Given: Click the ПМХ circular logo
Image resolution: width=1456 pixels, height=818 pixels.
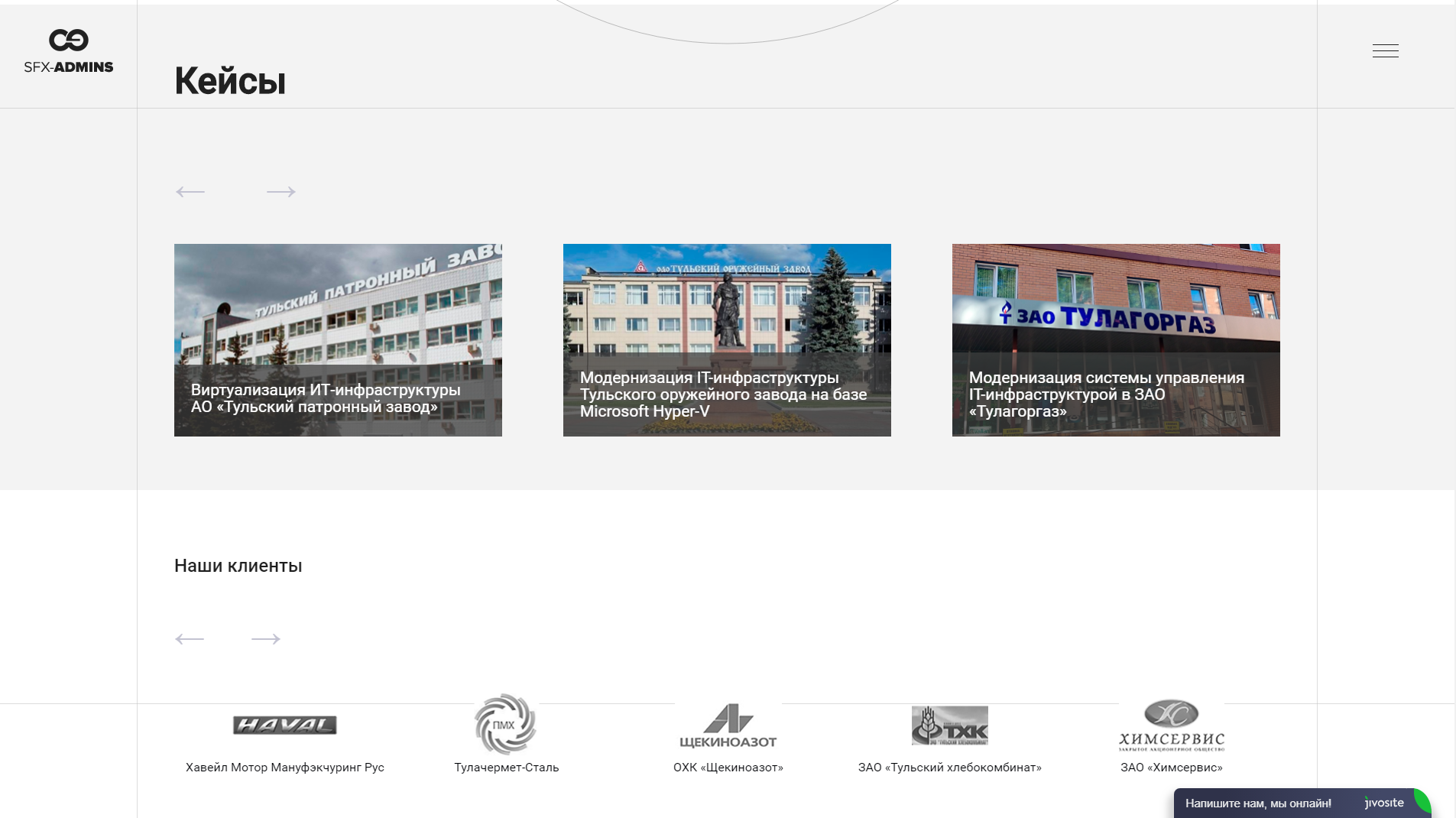Looking at the screenshot, I should (505, 724).
